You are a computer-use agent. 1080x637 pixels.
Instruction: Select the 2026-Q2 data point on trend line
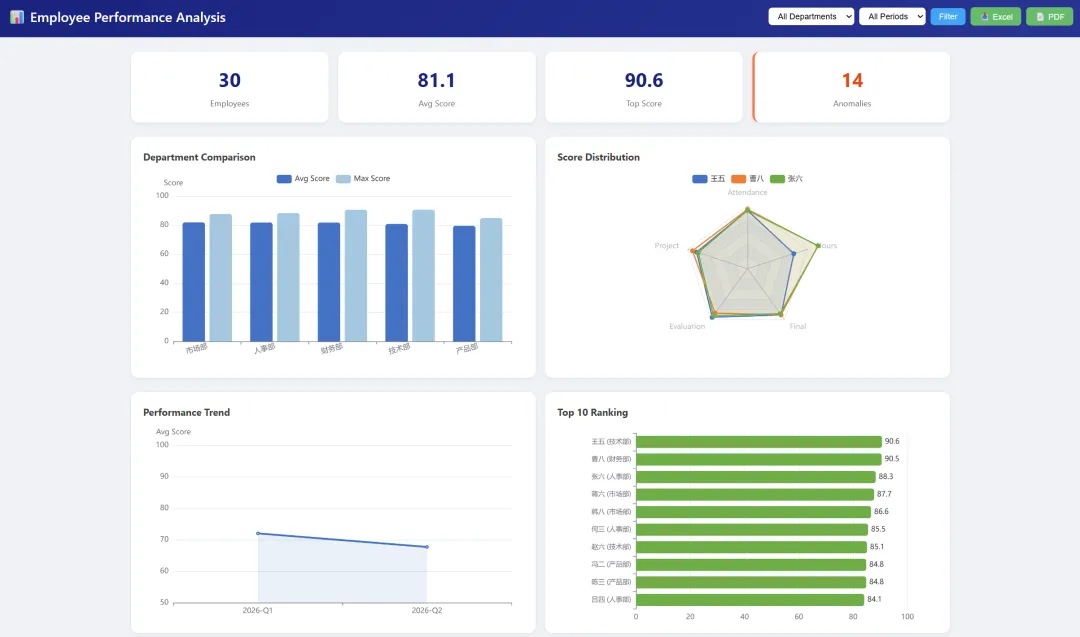[427, 547]
